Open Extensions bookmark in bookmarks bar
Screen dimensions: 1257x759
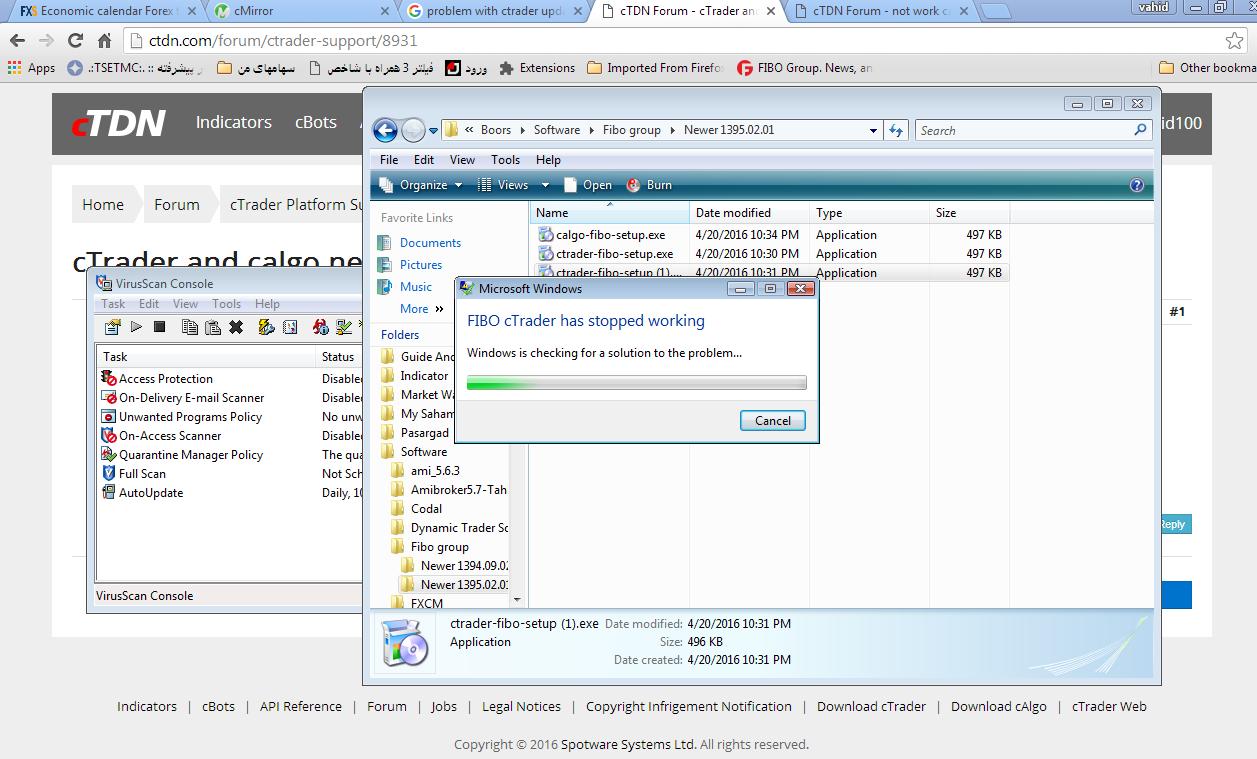(537, 68)
